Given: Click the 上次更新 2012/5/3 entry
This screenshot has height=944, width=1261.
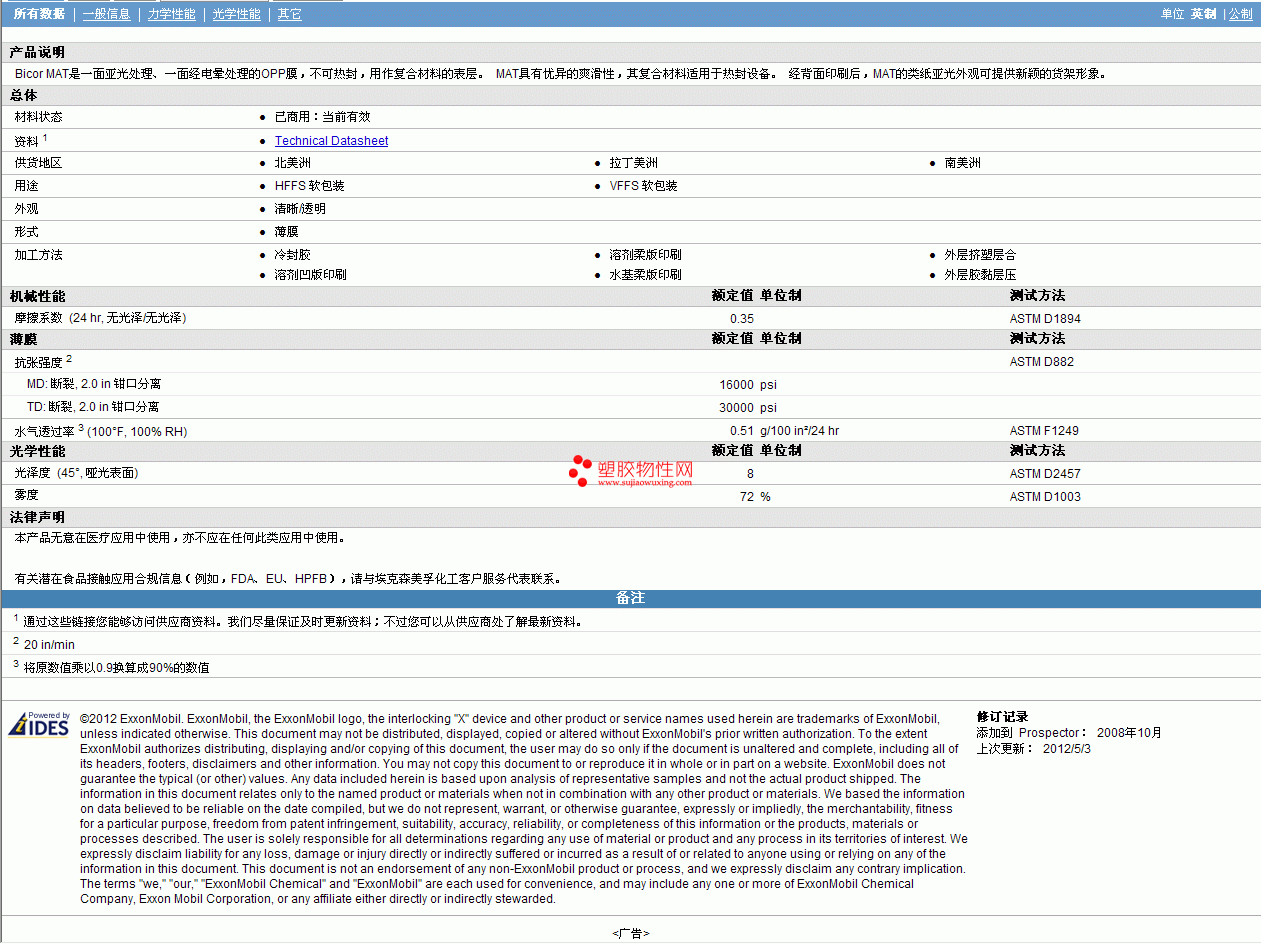Looking at the screenshot, I should click(x=1033, y=748).
